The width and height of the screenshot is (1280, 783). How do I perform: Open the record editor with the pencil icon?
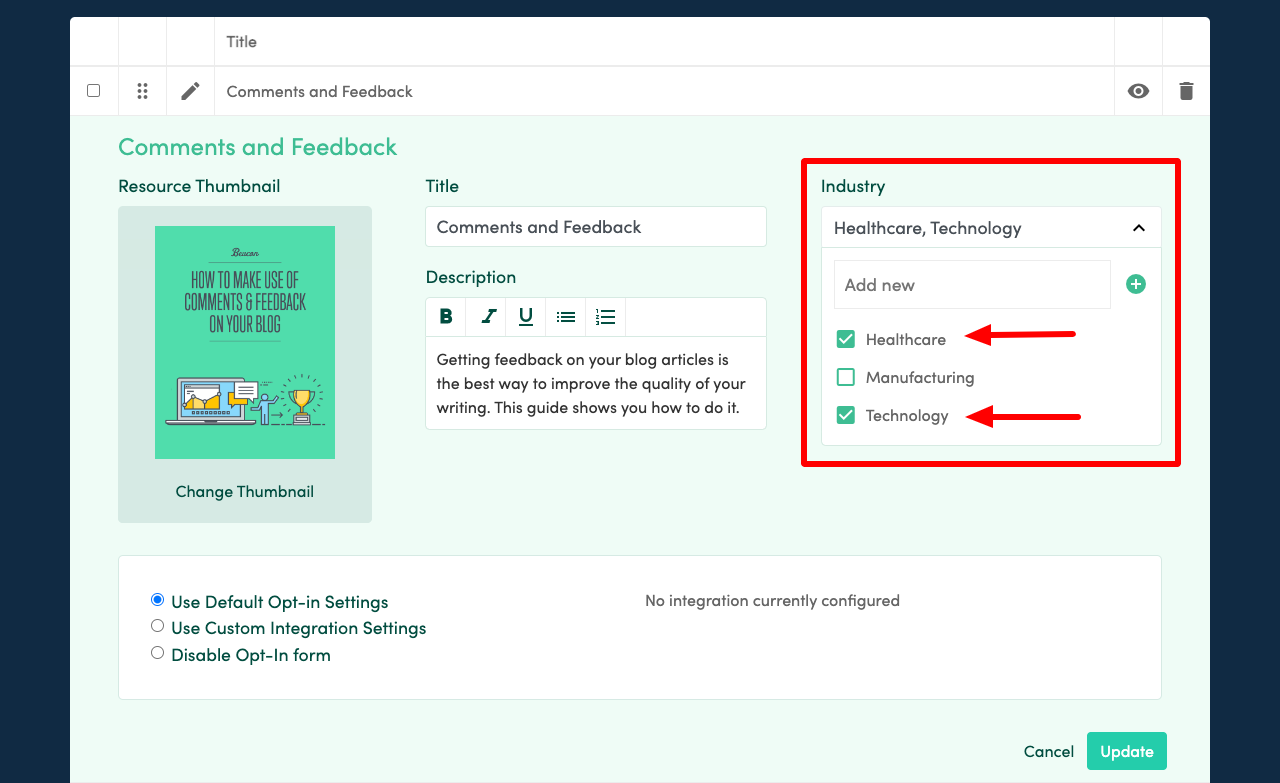[190, 90]
